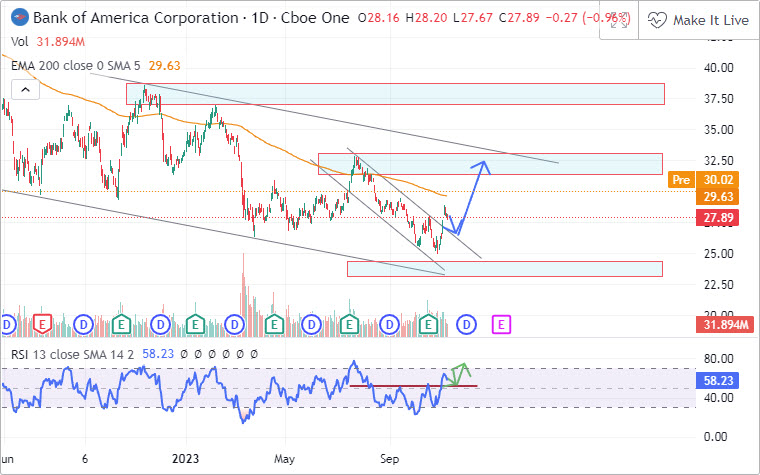Select the bottom blue support zone rectangle
This screenshot has height=475, width=760.
point(505,268)
